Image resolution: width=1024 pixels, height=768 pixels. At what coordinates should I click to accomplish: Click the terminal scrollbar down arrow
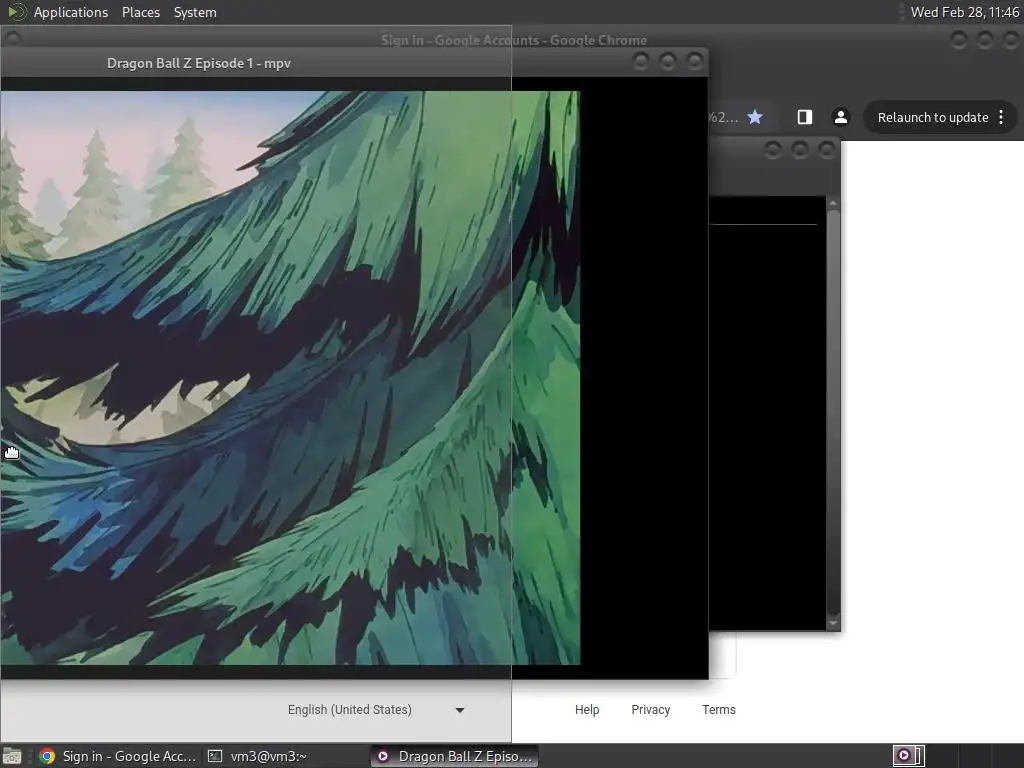[833, 624]
